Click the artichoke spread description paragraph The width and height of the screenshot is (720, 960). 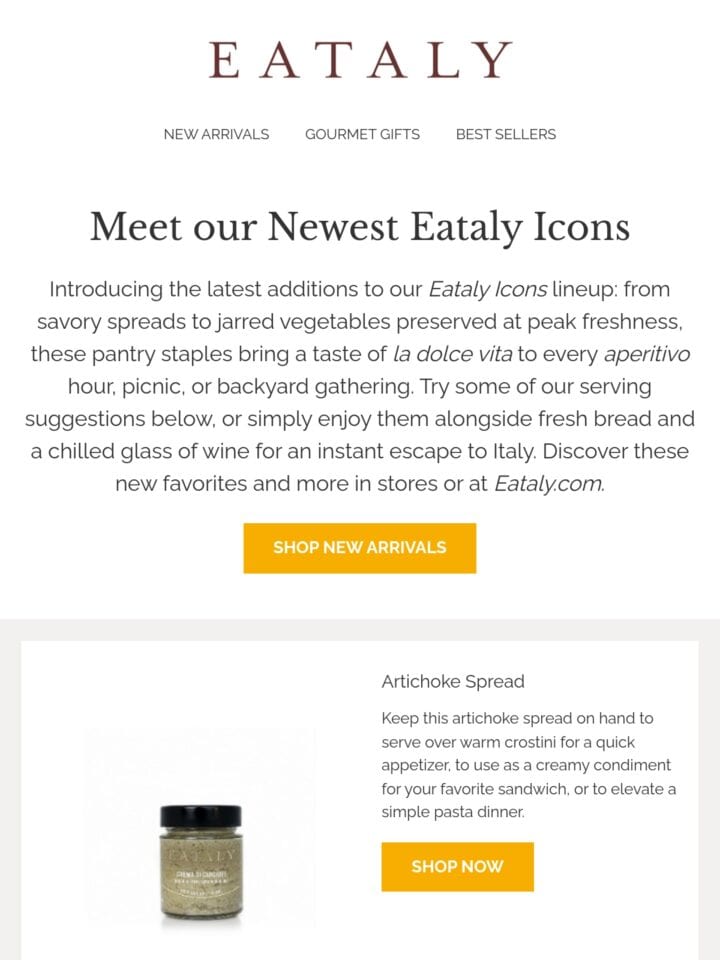528,765
